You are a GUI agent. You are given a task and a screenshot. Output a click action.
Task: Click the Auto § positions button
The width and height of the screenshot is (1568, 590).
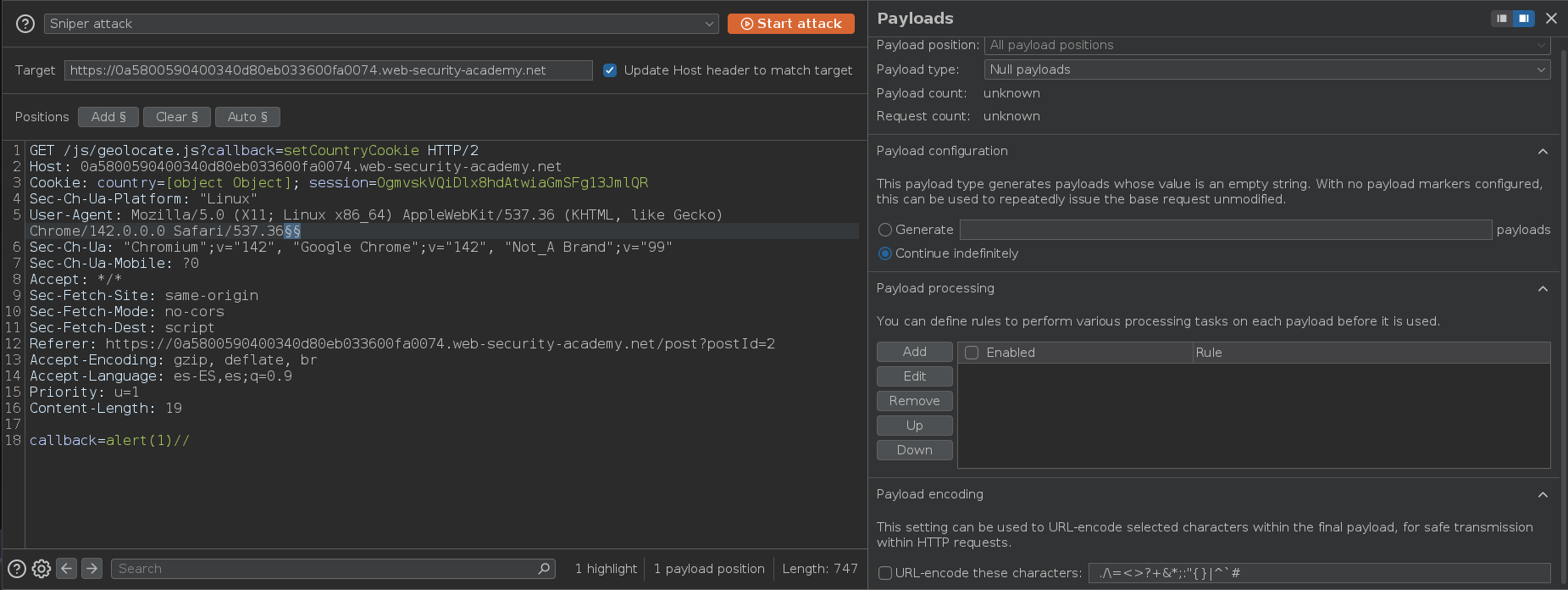(247, 117)
